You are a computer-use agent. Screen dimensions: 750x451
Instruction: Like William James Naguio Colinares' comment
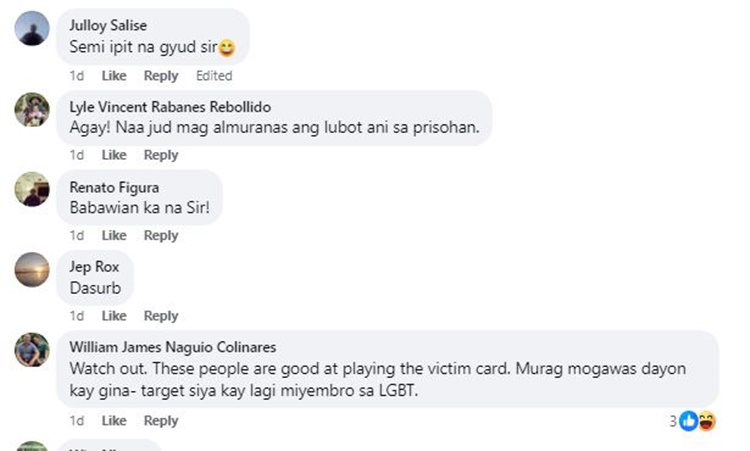pyautogui.click(x=114, y=420)
